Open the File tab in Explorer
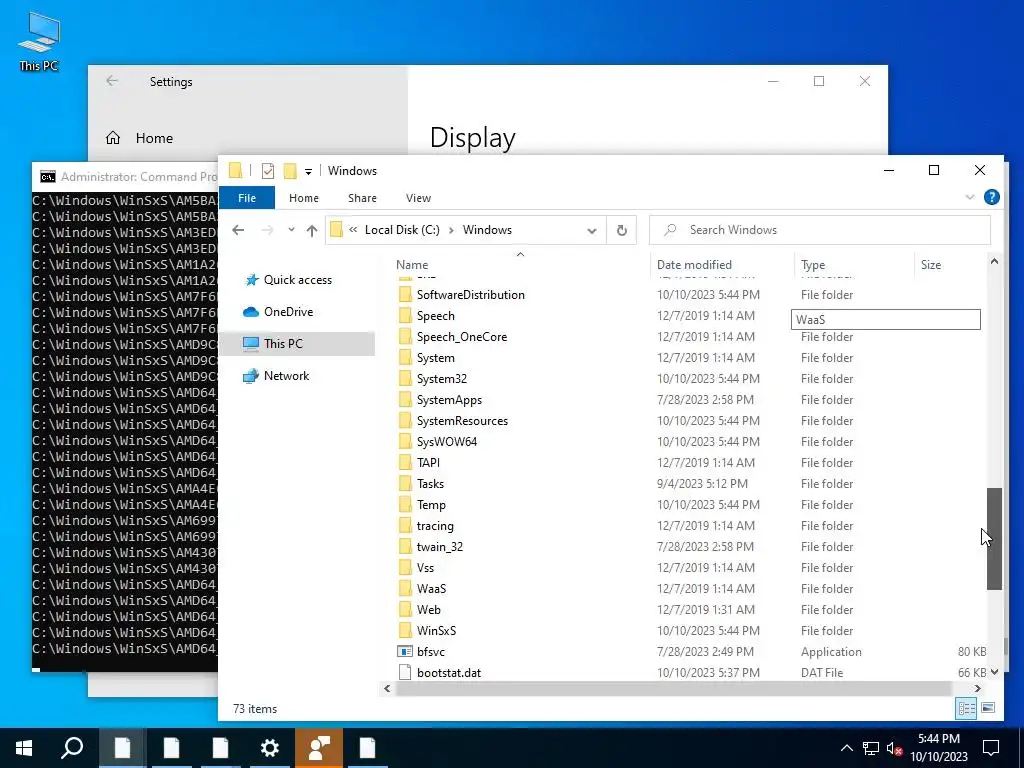1024x768 pixels. tap(247, 198)
